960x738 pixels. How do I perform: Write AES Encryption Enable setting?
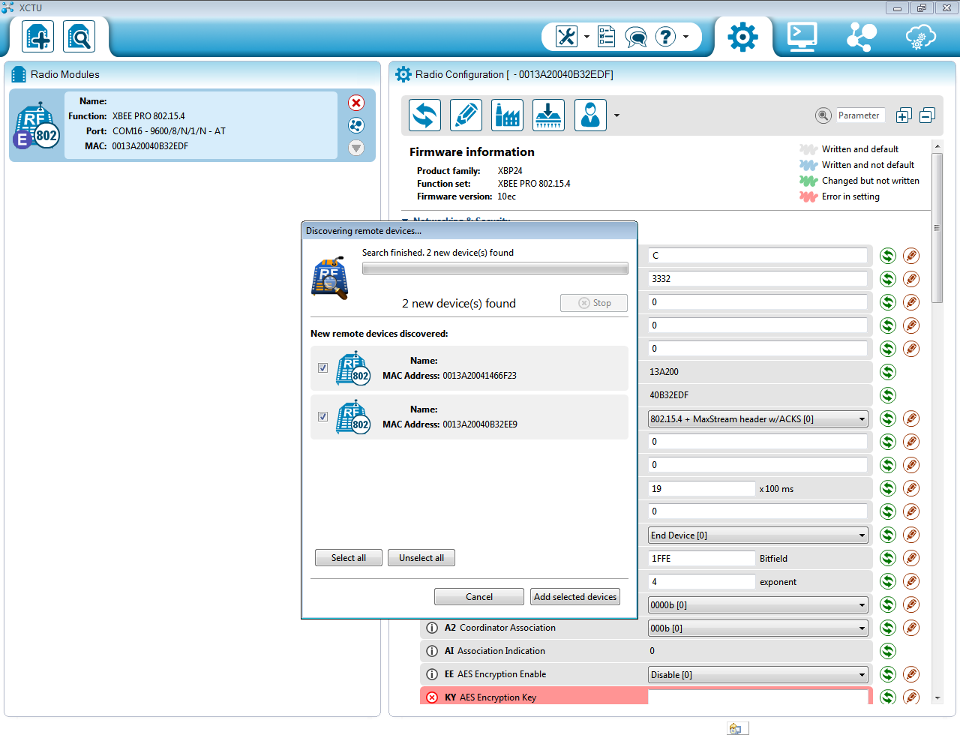912,674
